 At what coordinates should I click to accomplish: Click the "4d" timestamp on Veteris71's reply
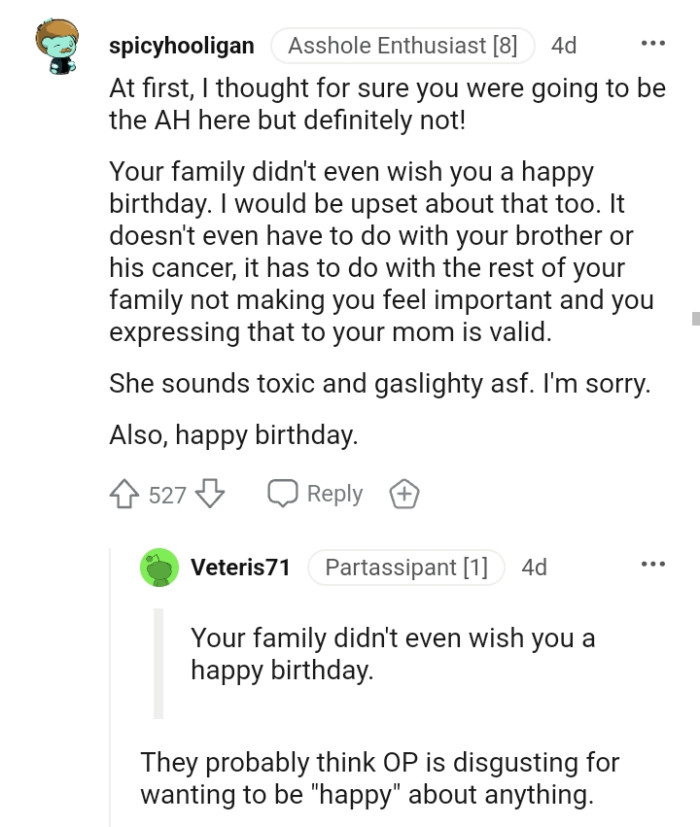pyautogui.click(x=533, y=567)
